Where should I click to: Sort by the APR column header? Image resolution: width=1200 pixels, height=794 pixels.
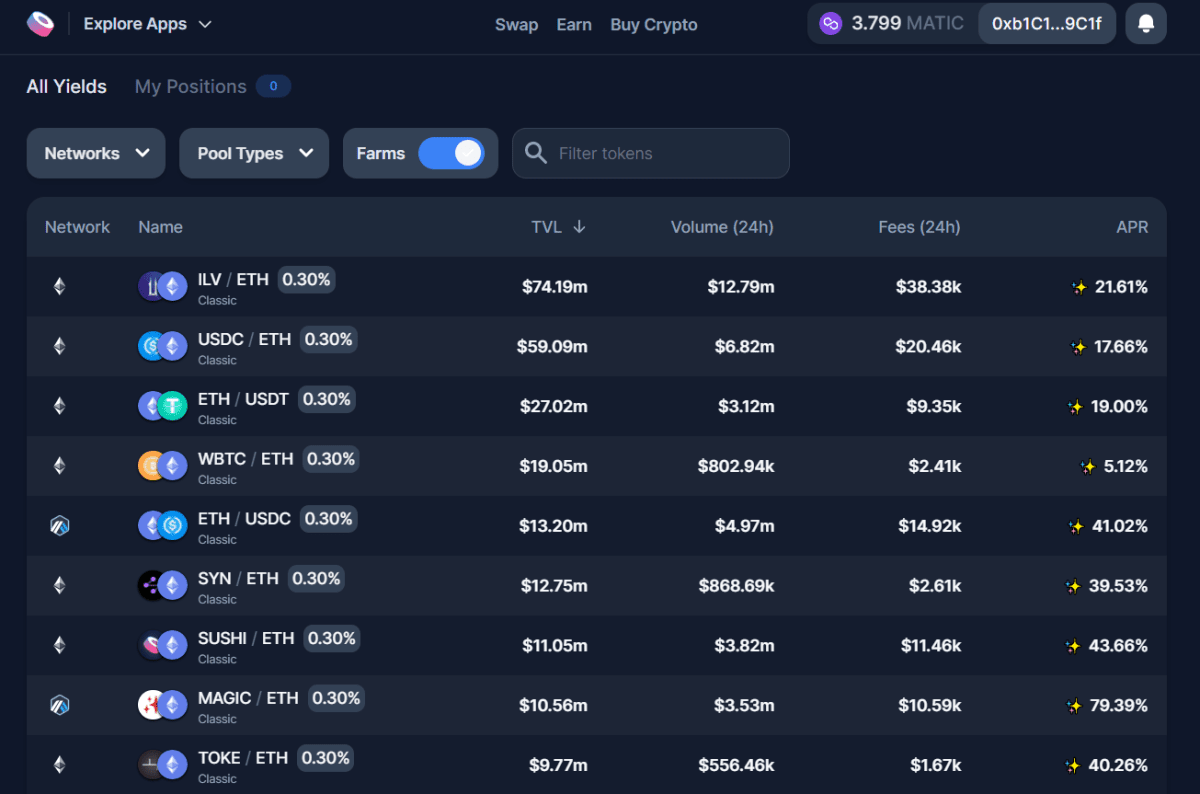[x=1132, y=227]
